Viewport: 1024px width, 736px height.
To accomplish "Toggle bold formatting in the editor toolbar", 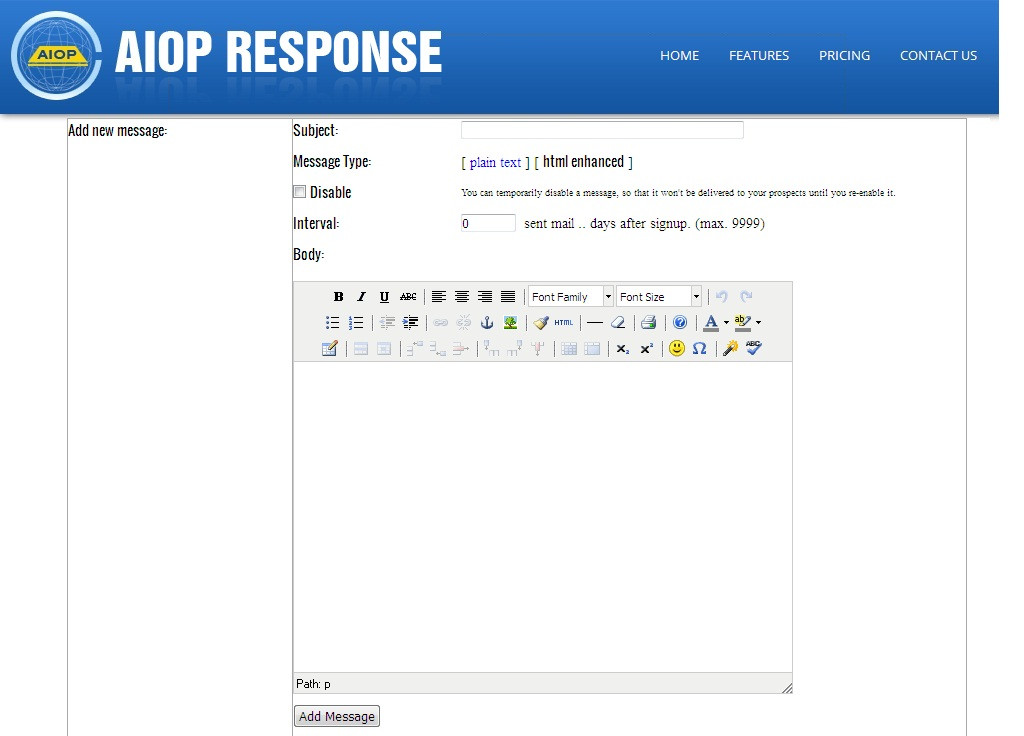I will (338, 296).
